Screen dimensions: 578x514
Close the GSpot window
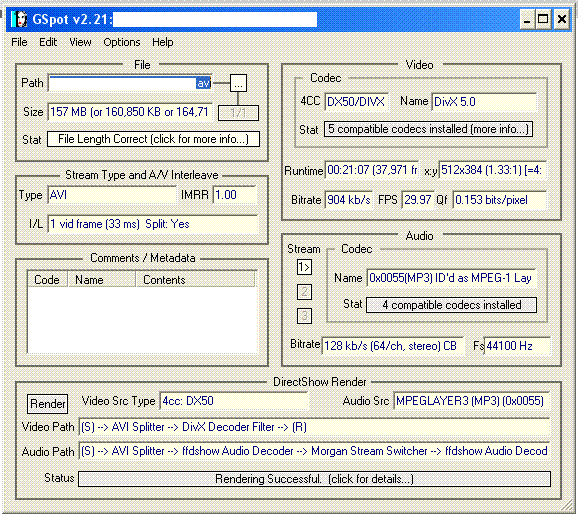click(561, 19)
